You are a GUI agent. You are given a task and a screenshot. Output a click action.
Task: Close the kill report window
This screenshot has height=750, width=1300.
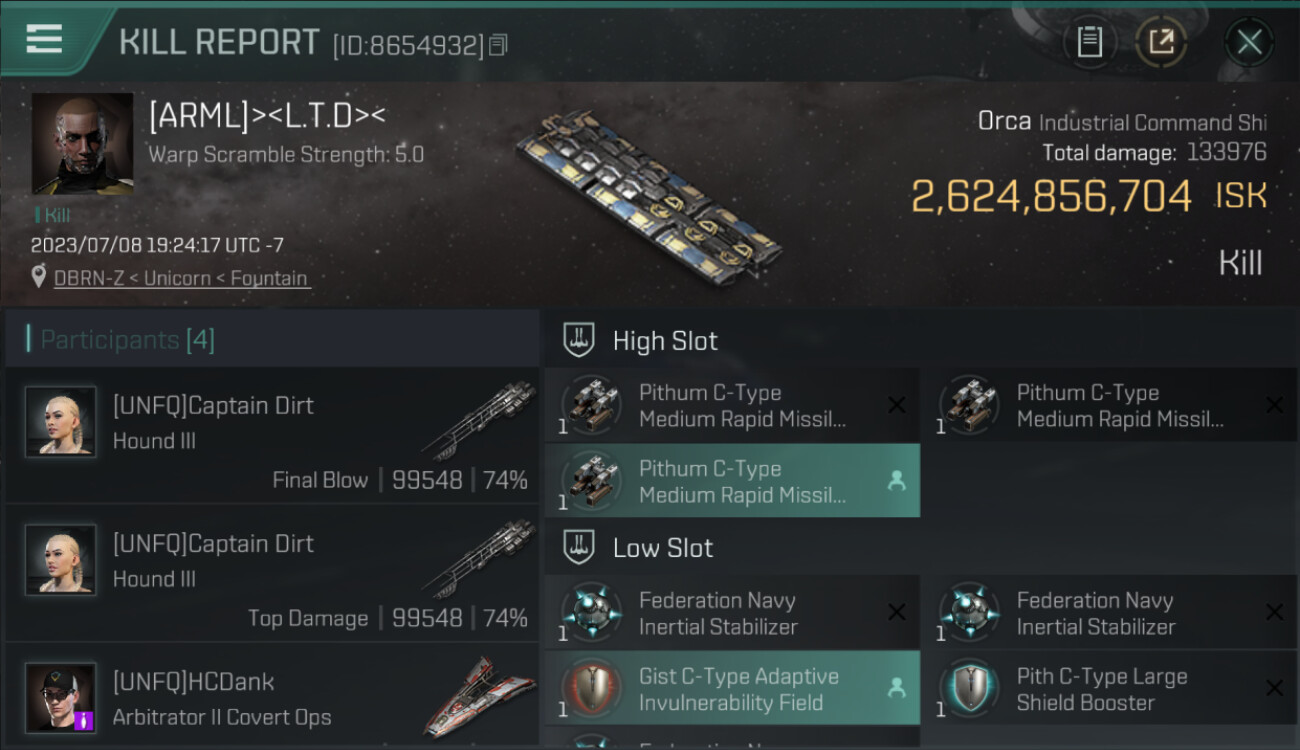(1249, 42)
